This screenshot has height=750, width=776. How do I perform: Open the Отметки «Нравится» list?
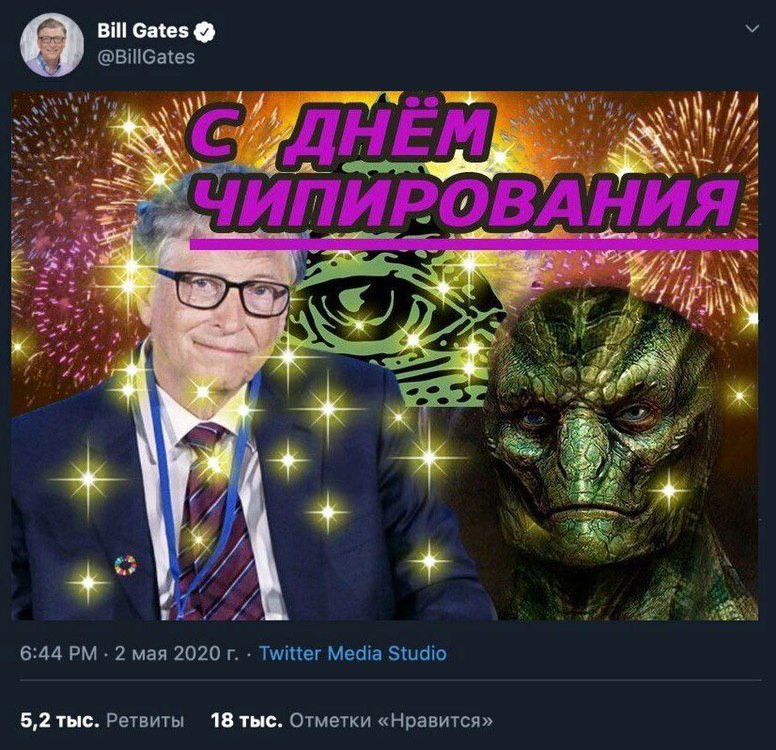[x=391, y=721]
